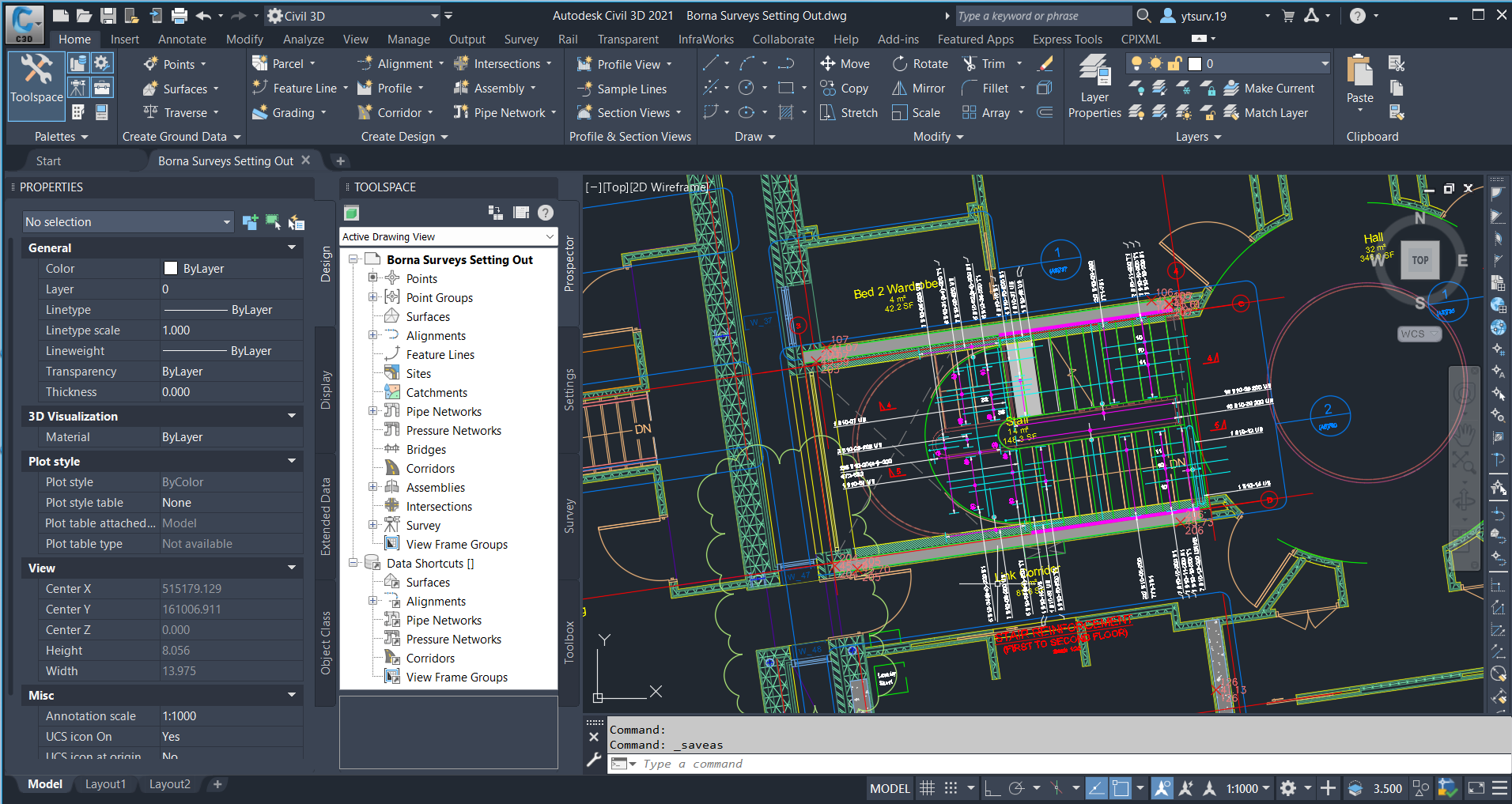Click the keyword search field
1512x804 pixels.
(x=1042, y=16)
